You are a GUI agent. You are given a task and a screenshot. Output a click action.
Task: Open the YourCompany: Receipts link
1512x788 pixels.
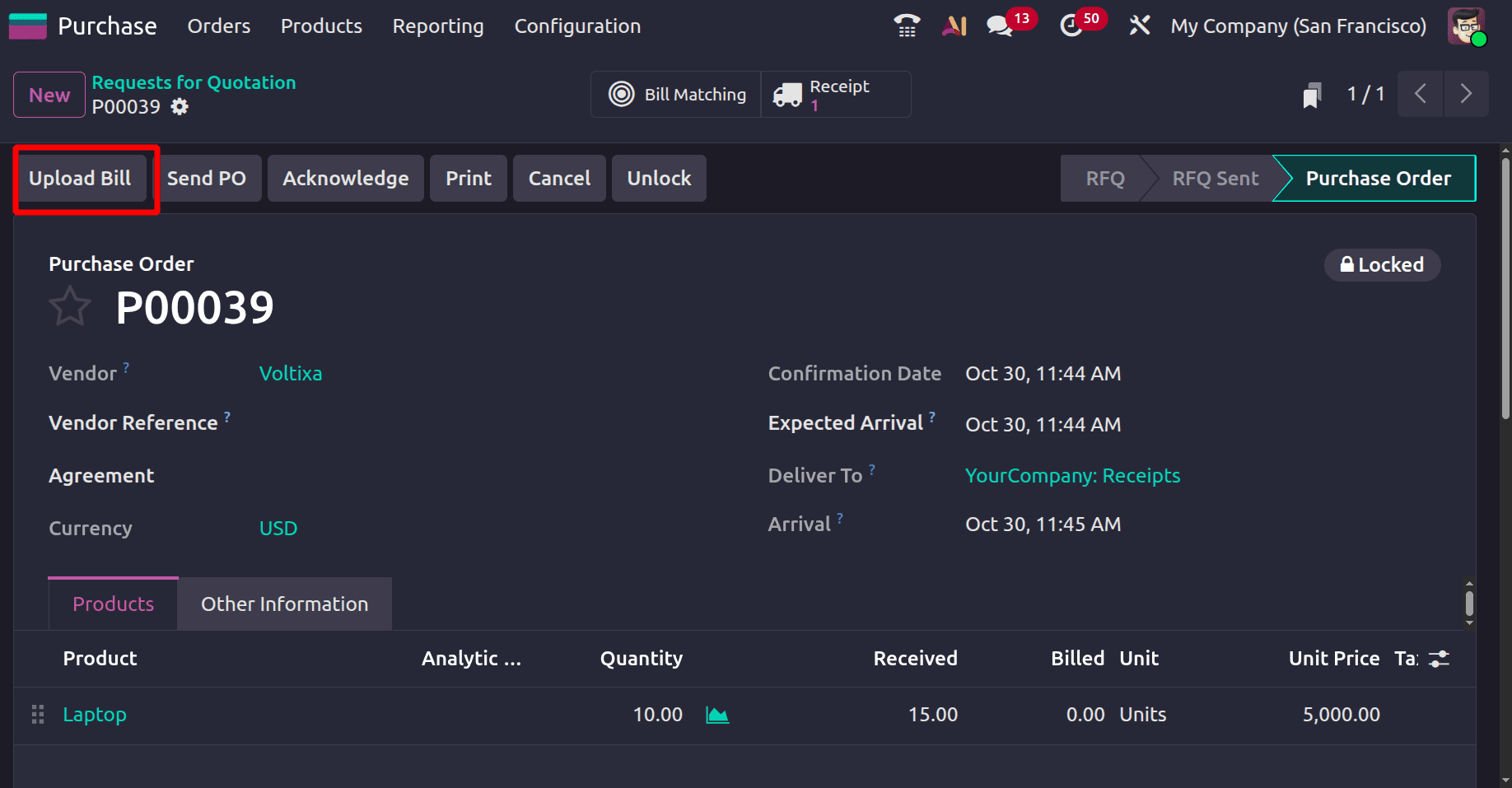click(1072, 475)
